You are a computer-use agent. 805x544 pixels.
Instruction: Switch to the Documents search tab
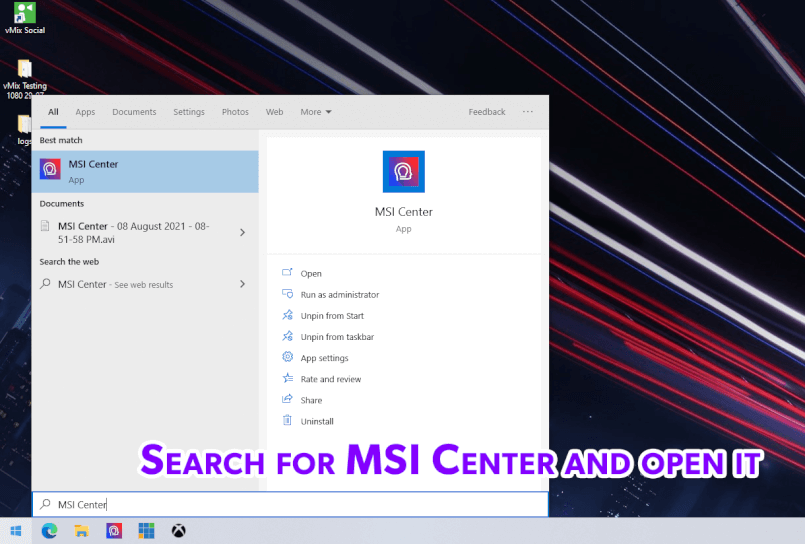click(134, 112)
